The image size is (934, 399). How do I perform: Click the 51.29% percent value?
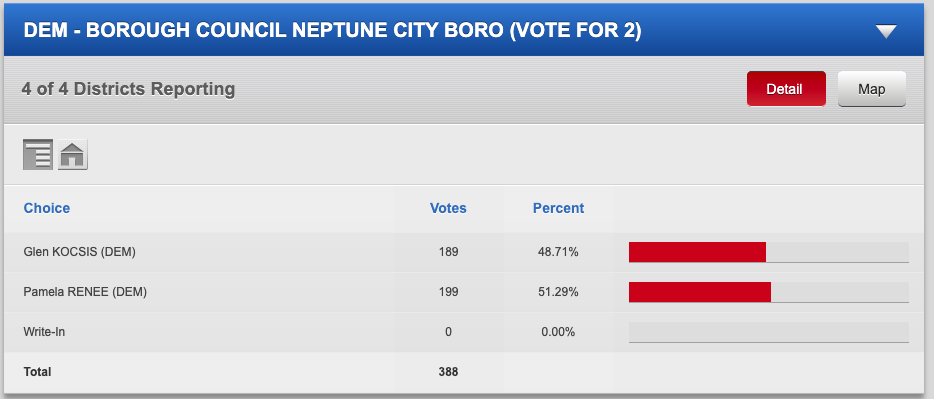558,292
